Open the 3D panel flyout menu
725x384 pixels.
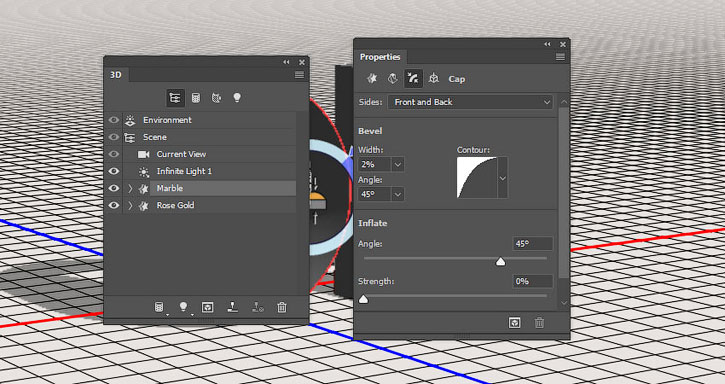click(x=300, y=75)
